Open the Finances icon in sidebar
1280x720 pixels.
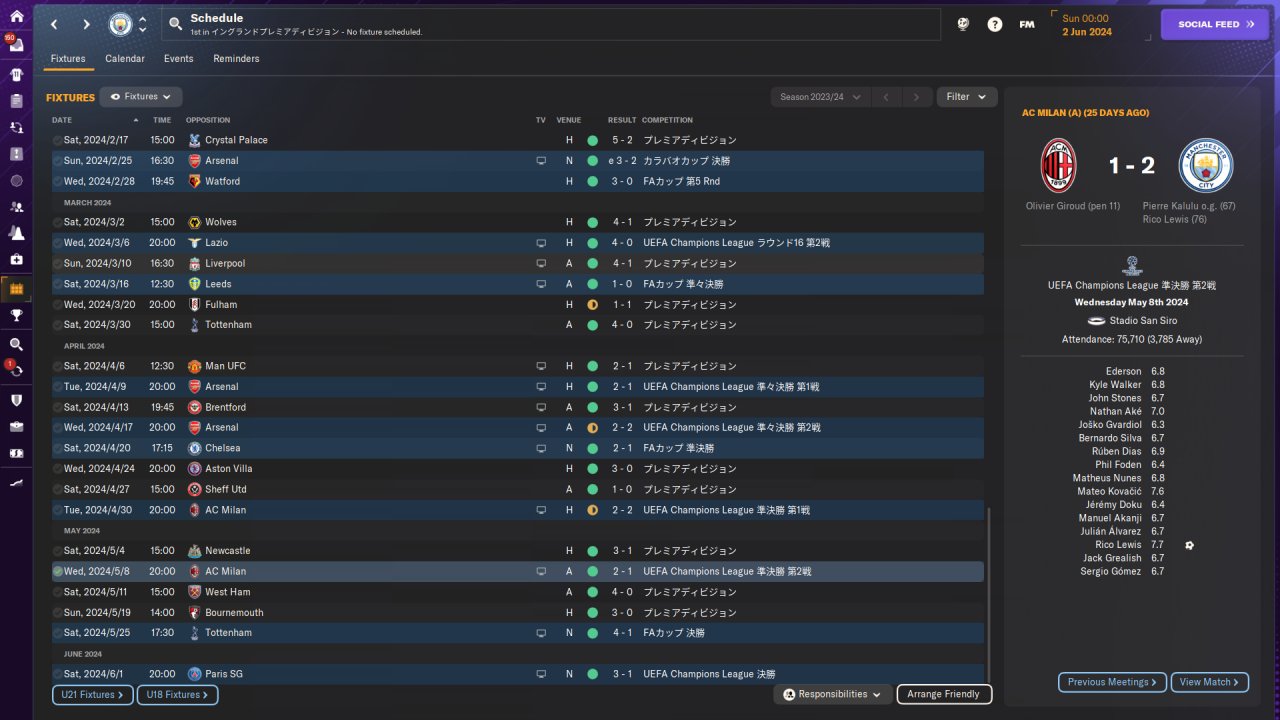[16, 453]
